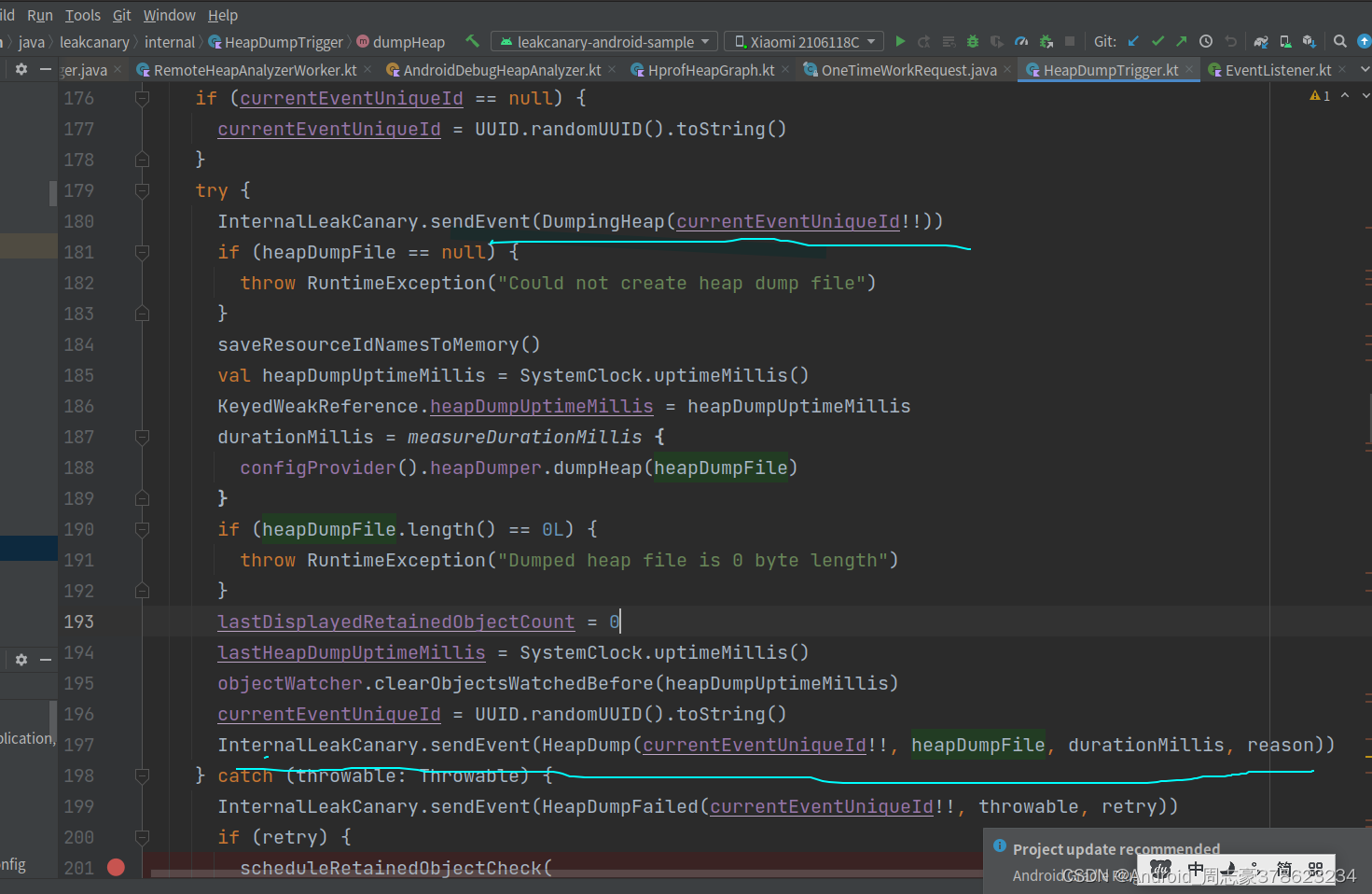Click the warning count indicator '1'
The width and height of the screenshot is (1372, 894).
(1320, 96)
